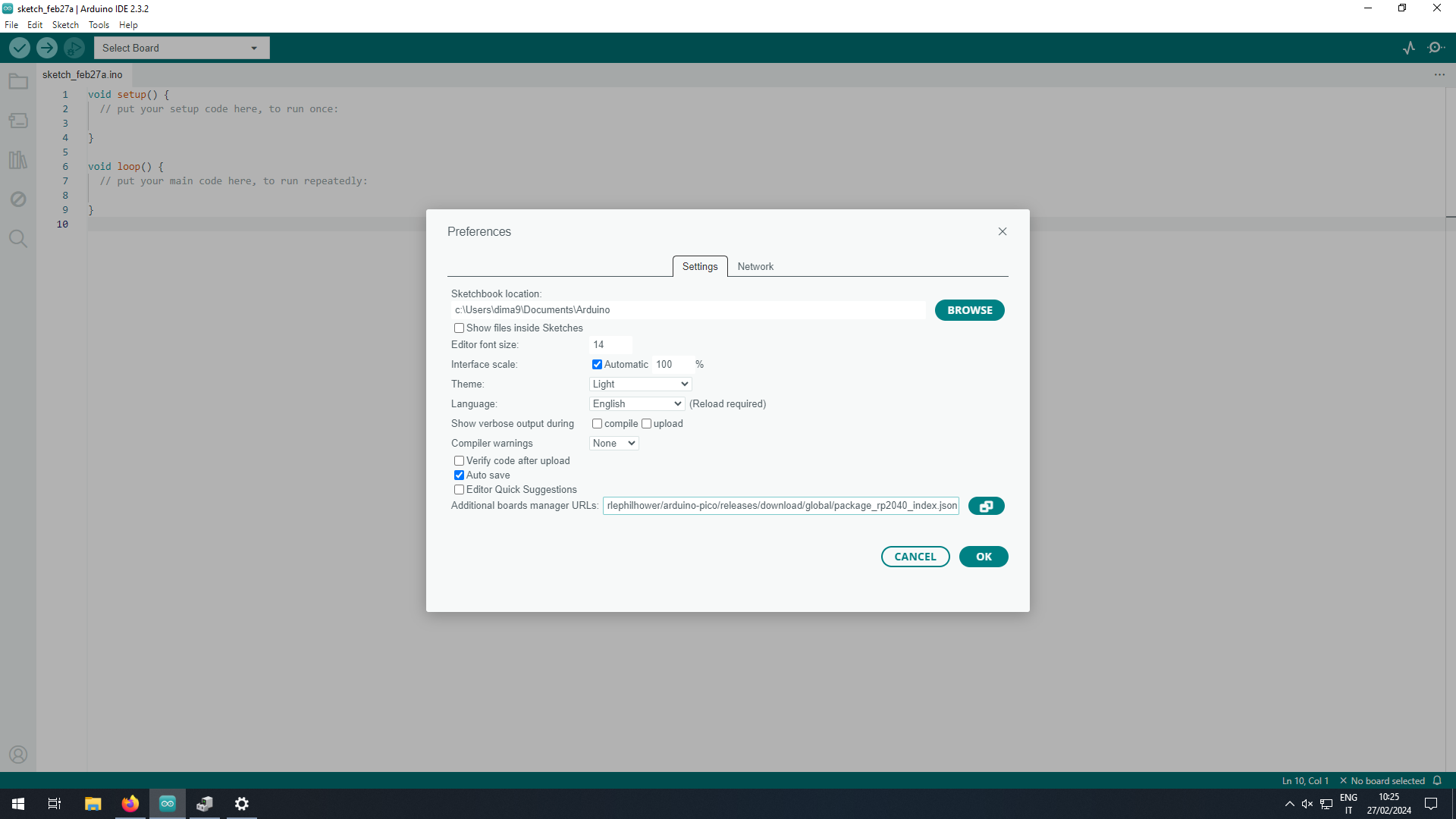Click the Sketchbook location path field
This screenshot has width=1456, height=819.
click(688, 310)
